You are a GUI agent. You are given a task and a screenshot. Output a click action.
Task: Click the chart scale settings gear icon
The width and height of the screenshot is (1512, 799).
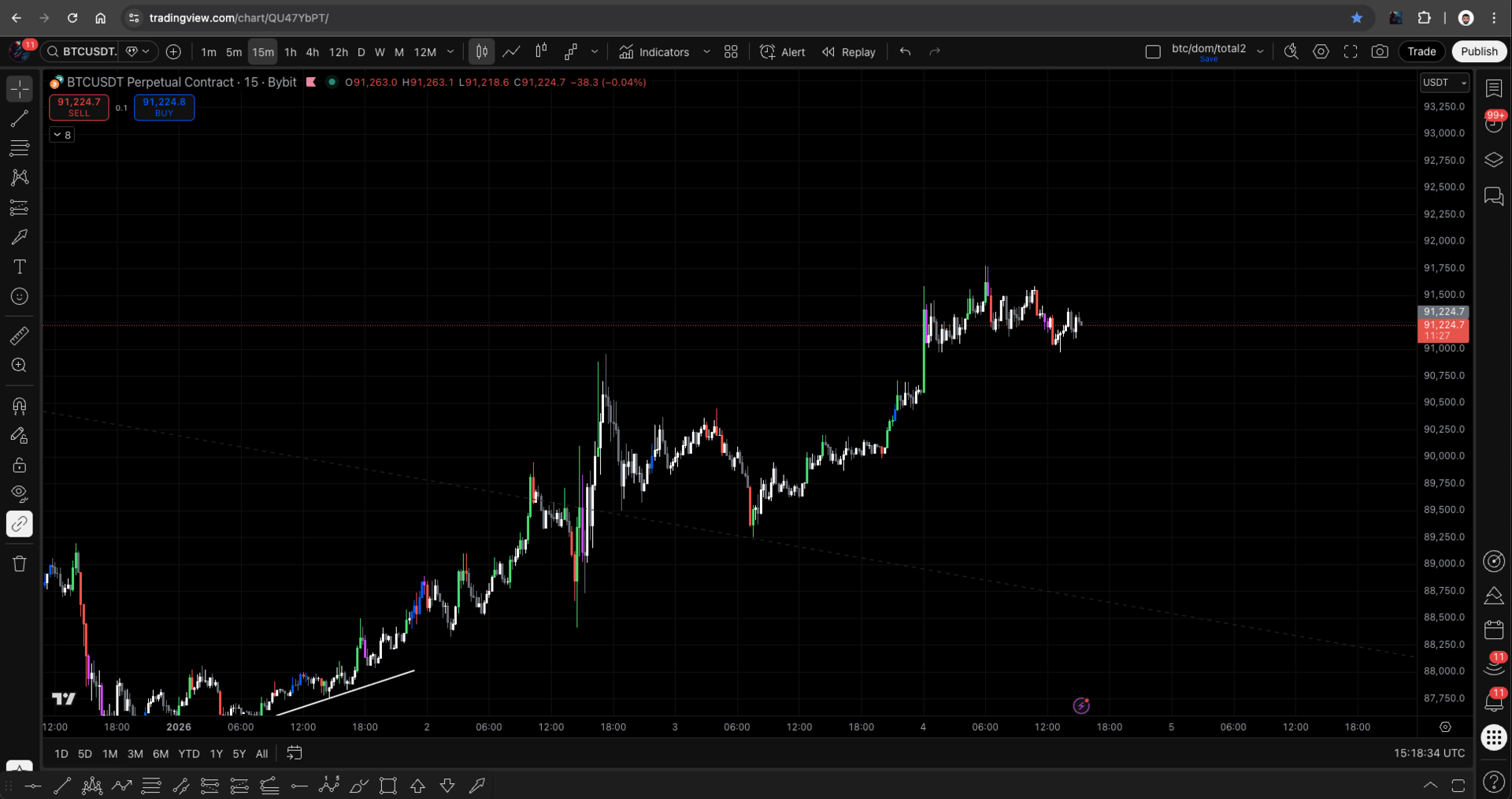click(x=1445, y=727)
